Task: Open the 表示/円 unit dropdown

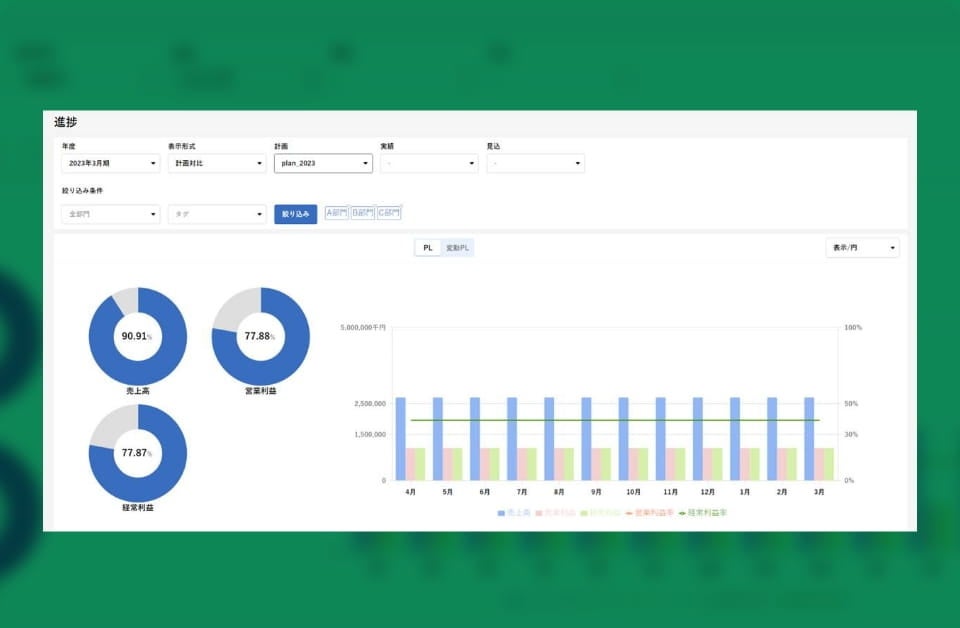Action: click(863, 248)
